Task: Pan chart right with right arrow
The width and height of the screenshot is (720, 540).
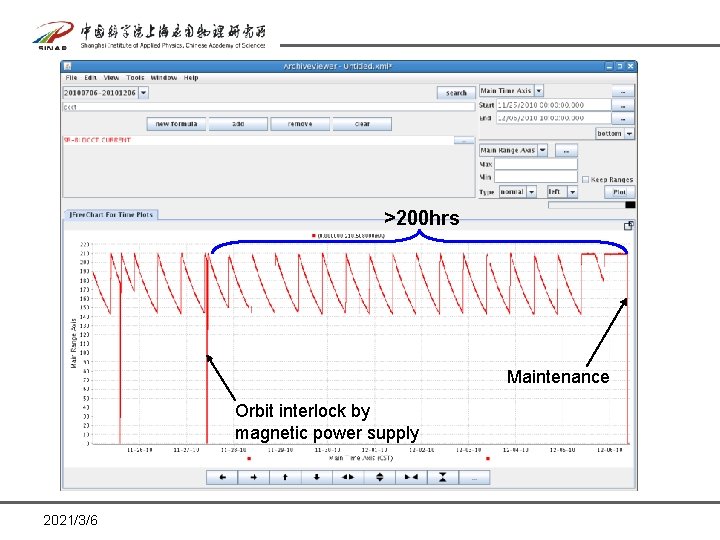Action: point(253,478)
